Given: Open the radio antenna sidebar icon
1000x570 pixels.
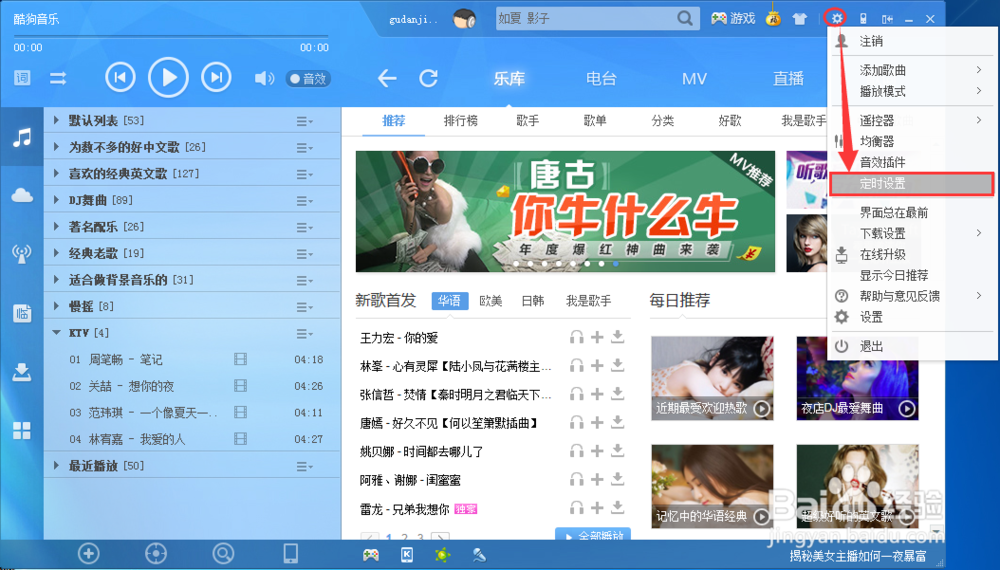Looking at the screenshot, I should [22, 254].
